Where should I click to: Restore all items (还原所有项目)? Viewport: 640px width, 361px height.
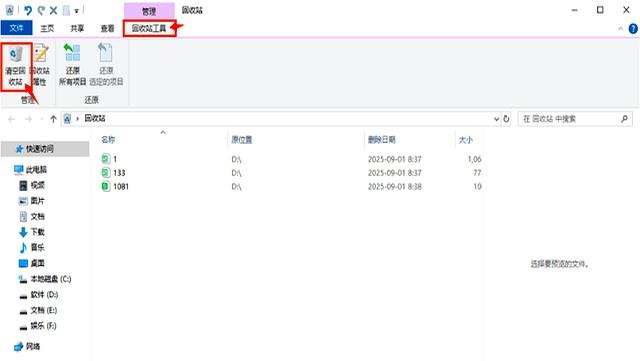point(72,65)
